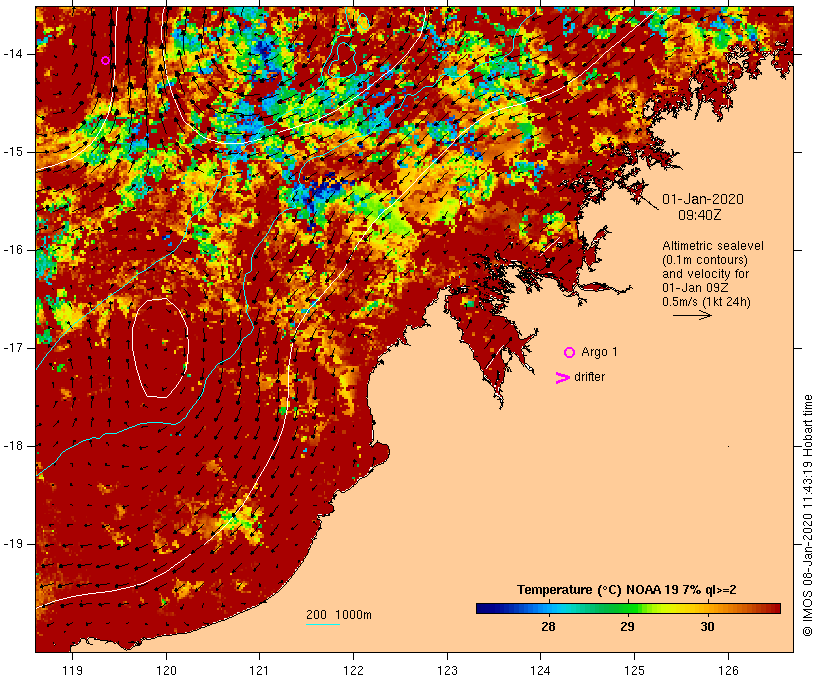Click the 30 label on temperature scale
This screenshot has width=820, height=680.
[x=707, y=627]
